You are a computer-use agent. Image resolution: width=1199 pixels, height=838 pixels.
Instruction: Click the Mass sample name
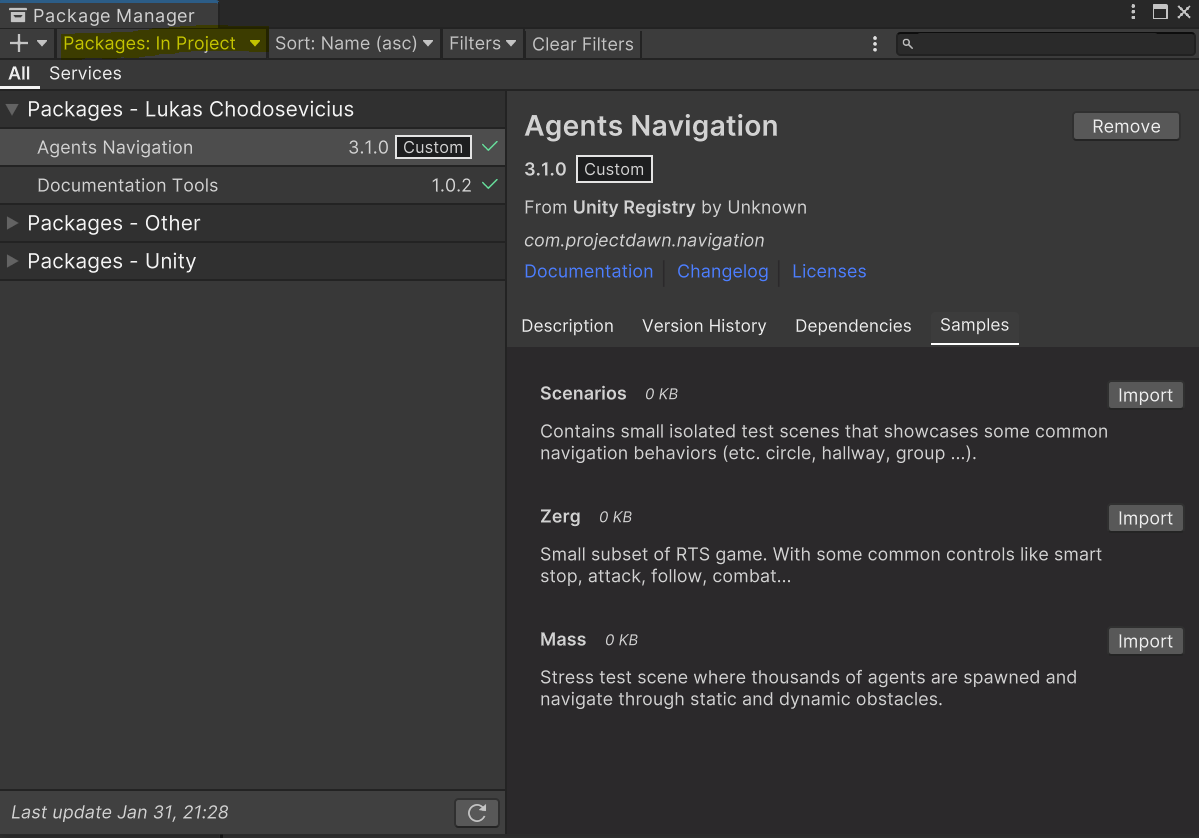tap(563, 640)
